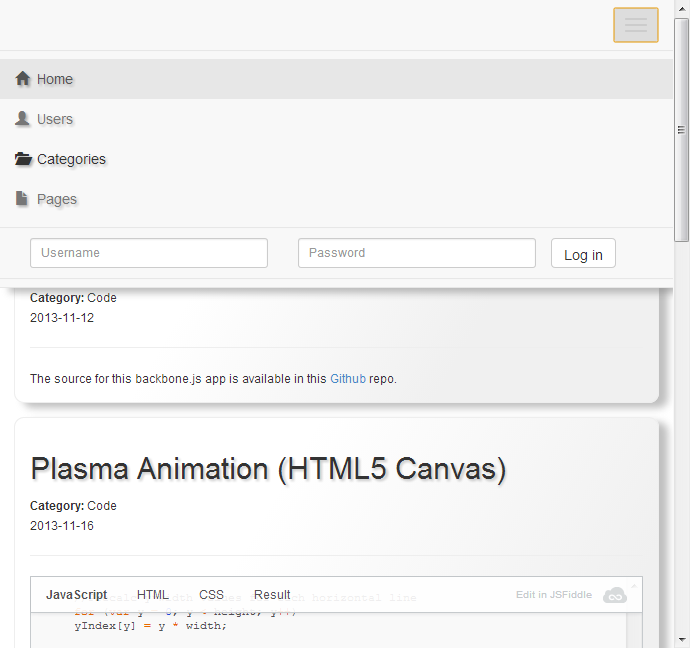Focus the Username input field

(x=149, y=253)
